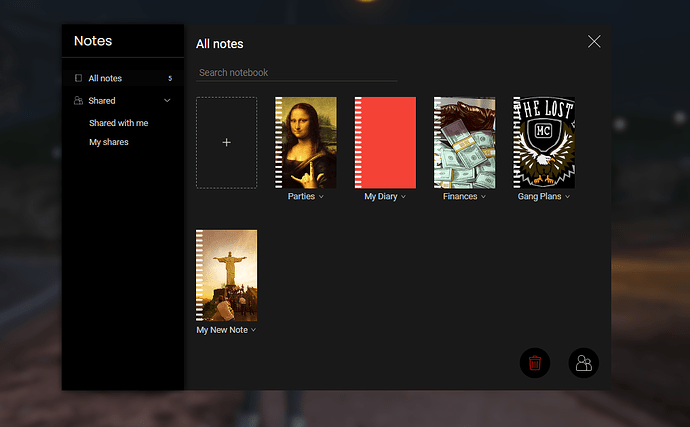Click the plus tile to add a notebook
Screen dimensions: 690x427
pos(227,143)
